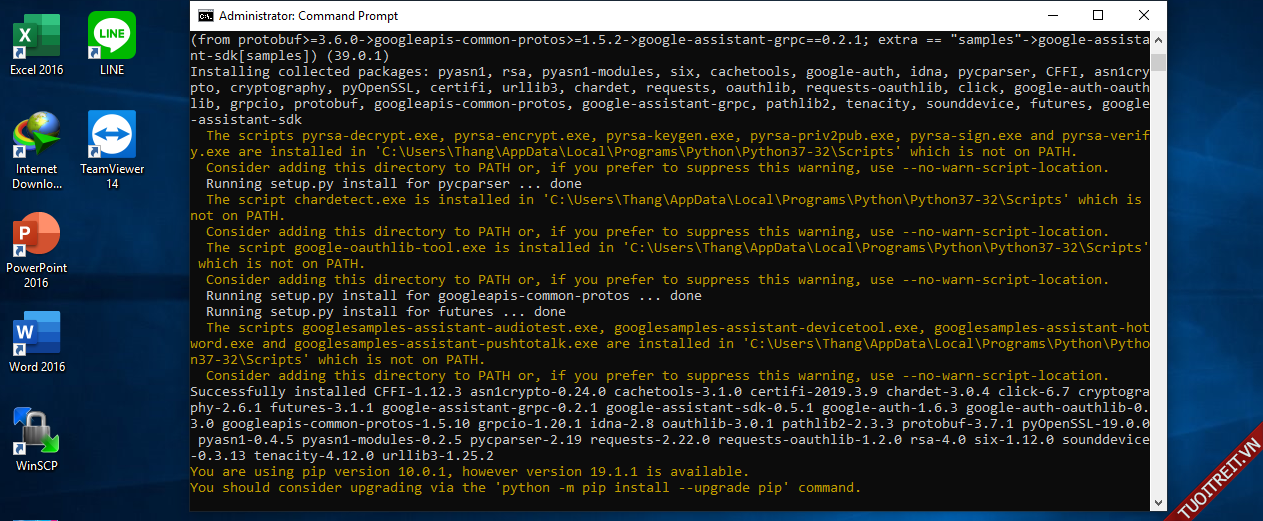Launch the LINE desktop icon
The width and height of the screenshot is (1263, 521).
click(112, 38)
